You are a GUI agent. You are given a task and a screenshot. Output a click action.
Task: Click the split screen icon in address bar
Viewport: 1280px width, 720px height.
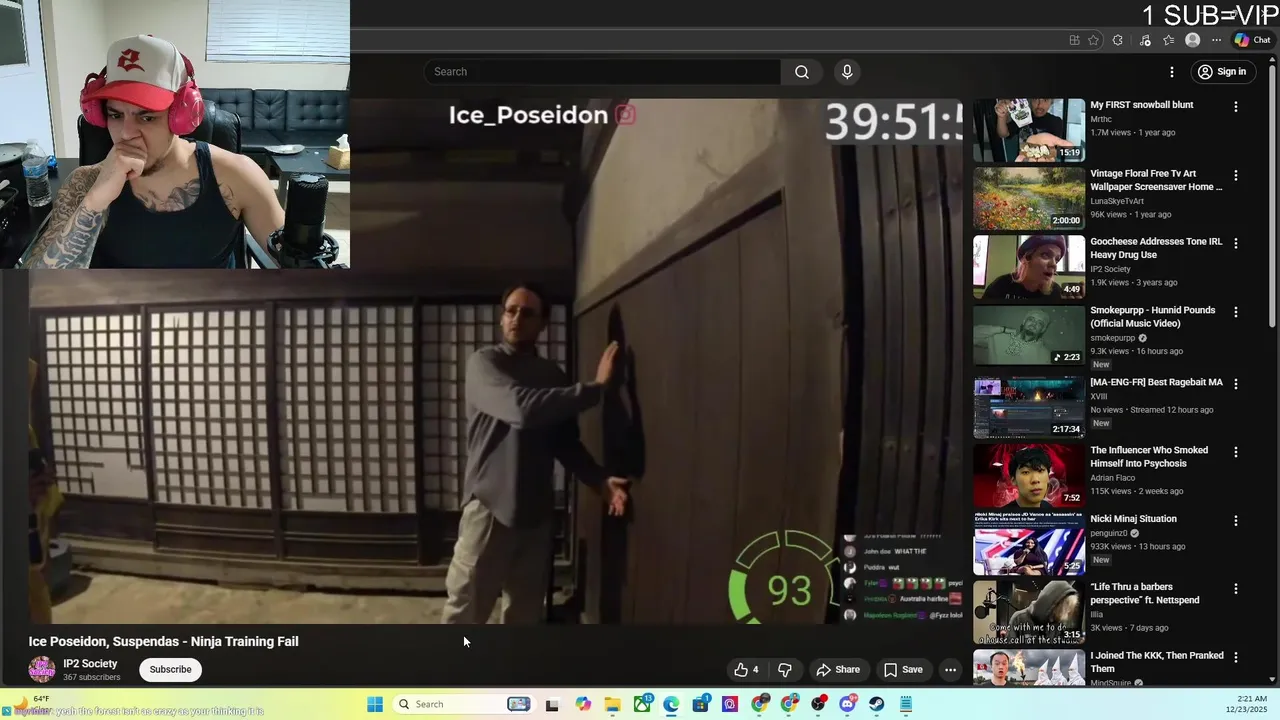click(x=1074, y=40)
